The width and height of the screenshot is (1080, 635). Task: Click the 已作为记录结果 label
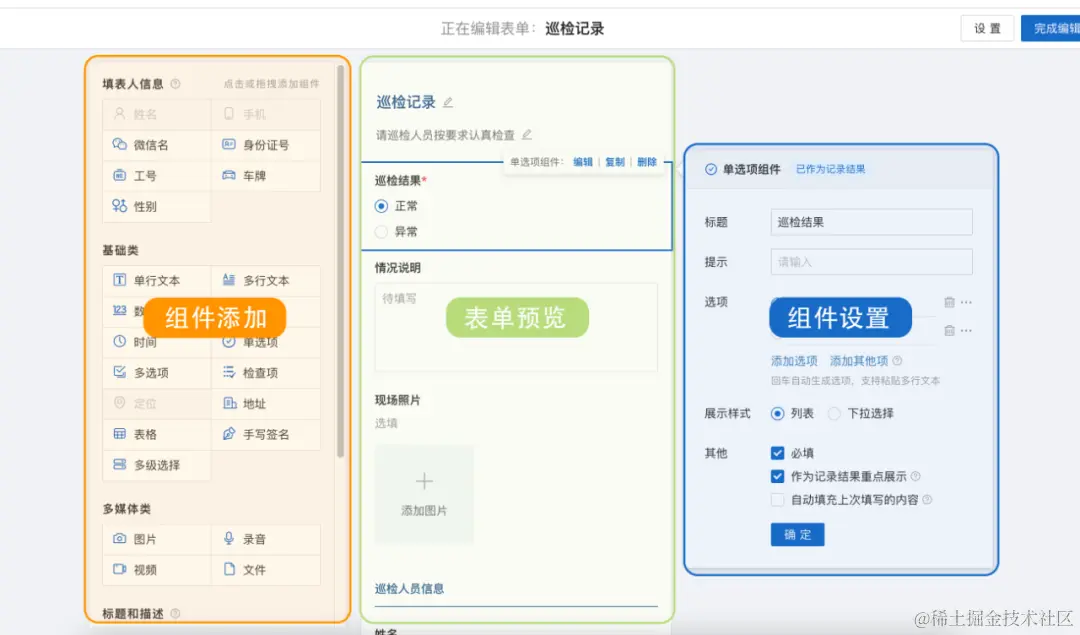[x=831, y=169]
